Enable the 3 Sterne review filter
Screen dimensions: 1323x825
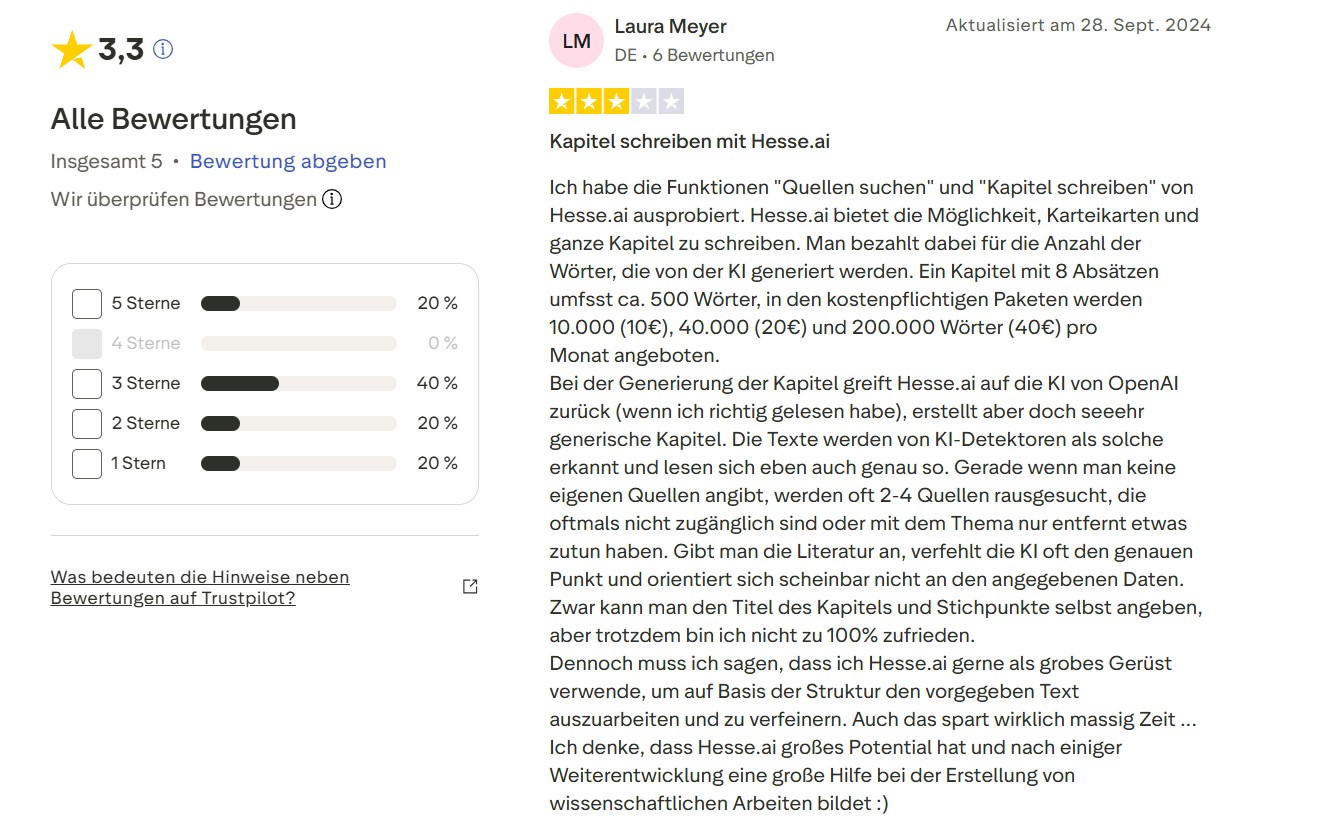(x=87, y=383)
